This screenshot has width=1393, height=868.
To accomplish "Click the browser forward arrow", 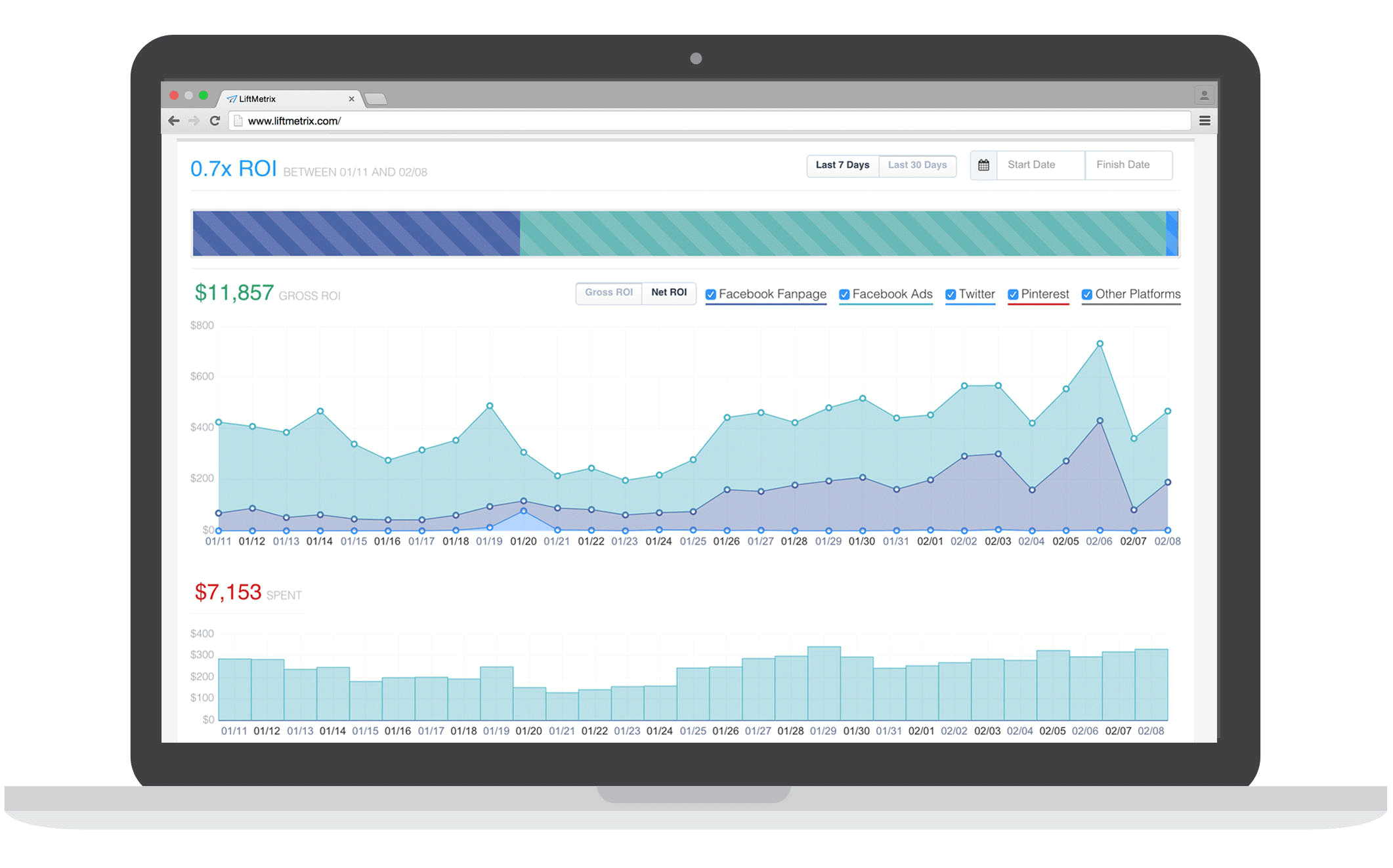I will pyautogui.click(x=194, y=121).
